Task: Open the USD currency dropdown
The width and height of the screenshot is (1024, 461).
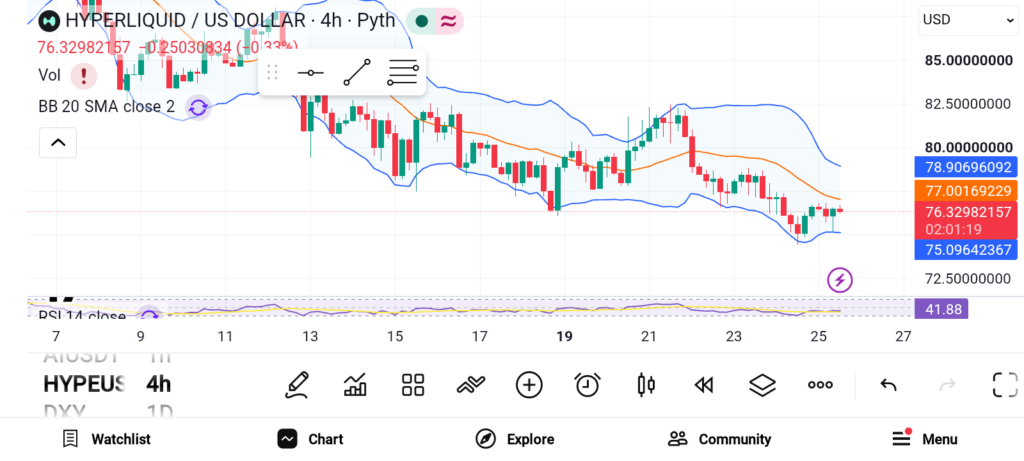Action: (x=968, y=20)
